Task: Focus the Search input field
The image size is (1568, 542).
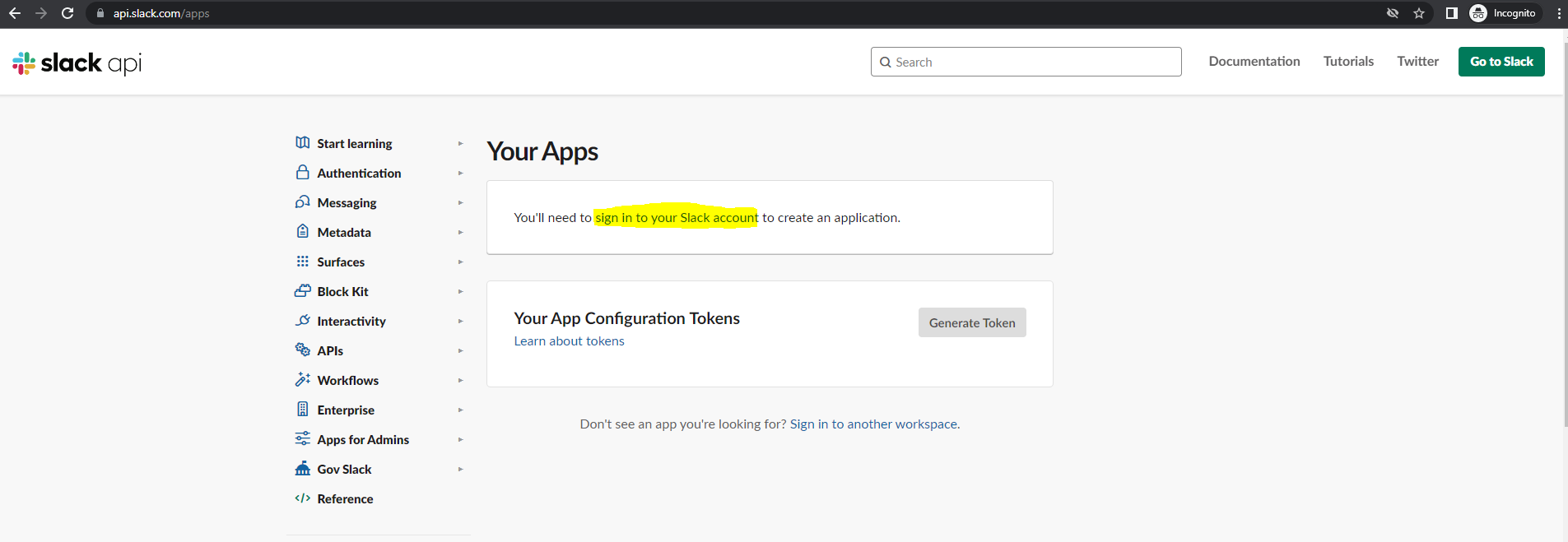Action: pyautogui.click(x=1026, y=62)
